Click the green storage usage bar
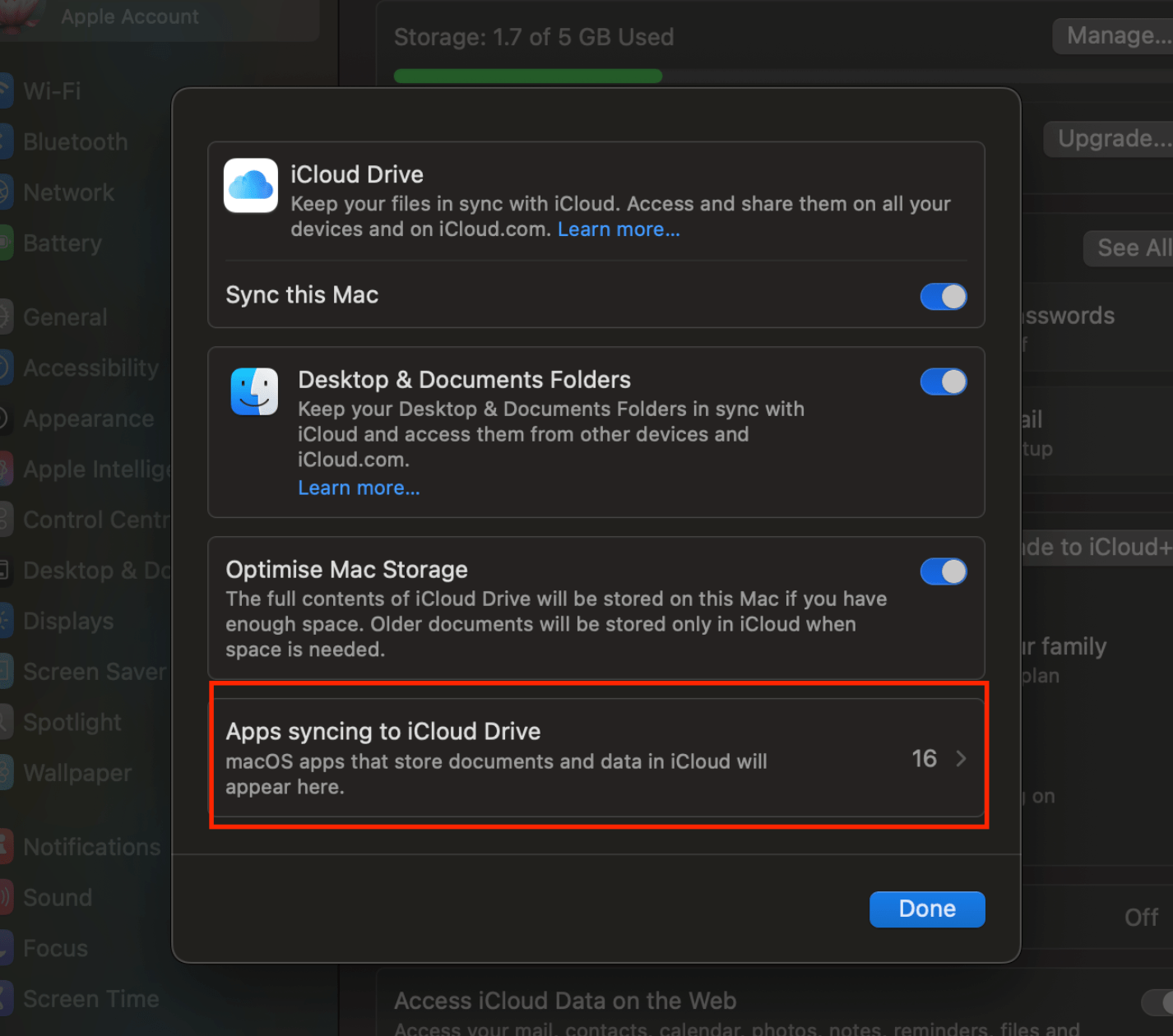The height and width of the screenshot is (1036, 1173). tap(527, 75)
